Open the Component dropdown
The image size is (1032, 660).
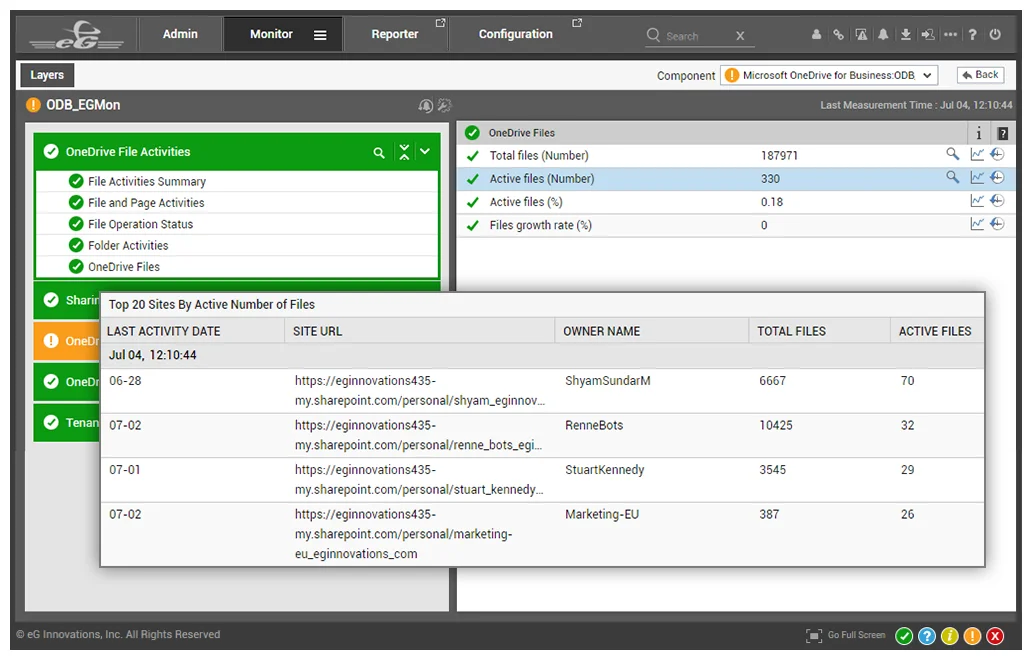829,76
